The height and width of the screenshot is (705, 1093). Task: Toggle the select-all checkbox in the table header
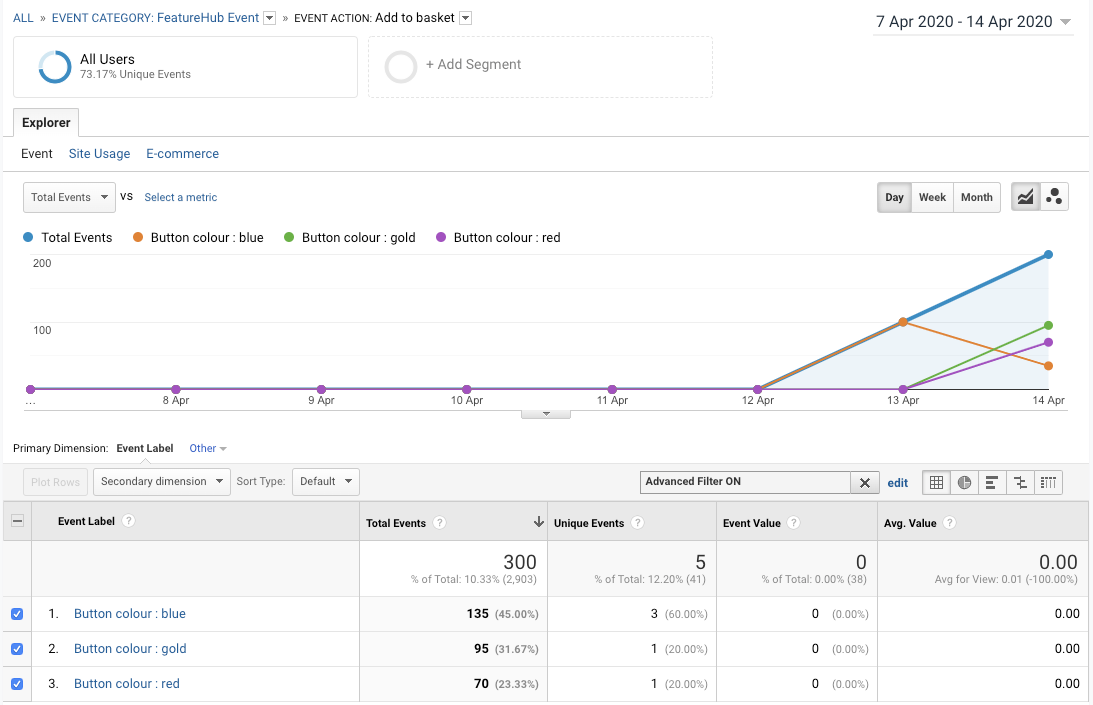coord(16,520)
